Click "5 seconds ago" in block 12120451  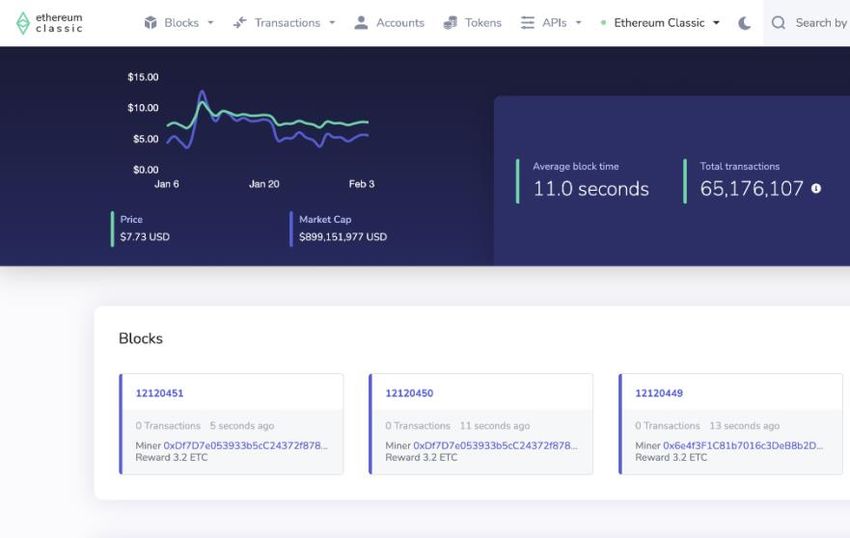click(x=242, y=426)
